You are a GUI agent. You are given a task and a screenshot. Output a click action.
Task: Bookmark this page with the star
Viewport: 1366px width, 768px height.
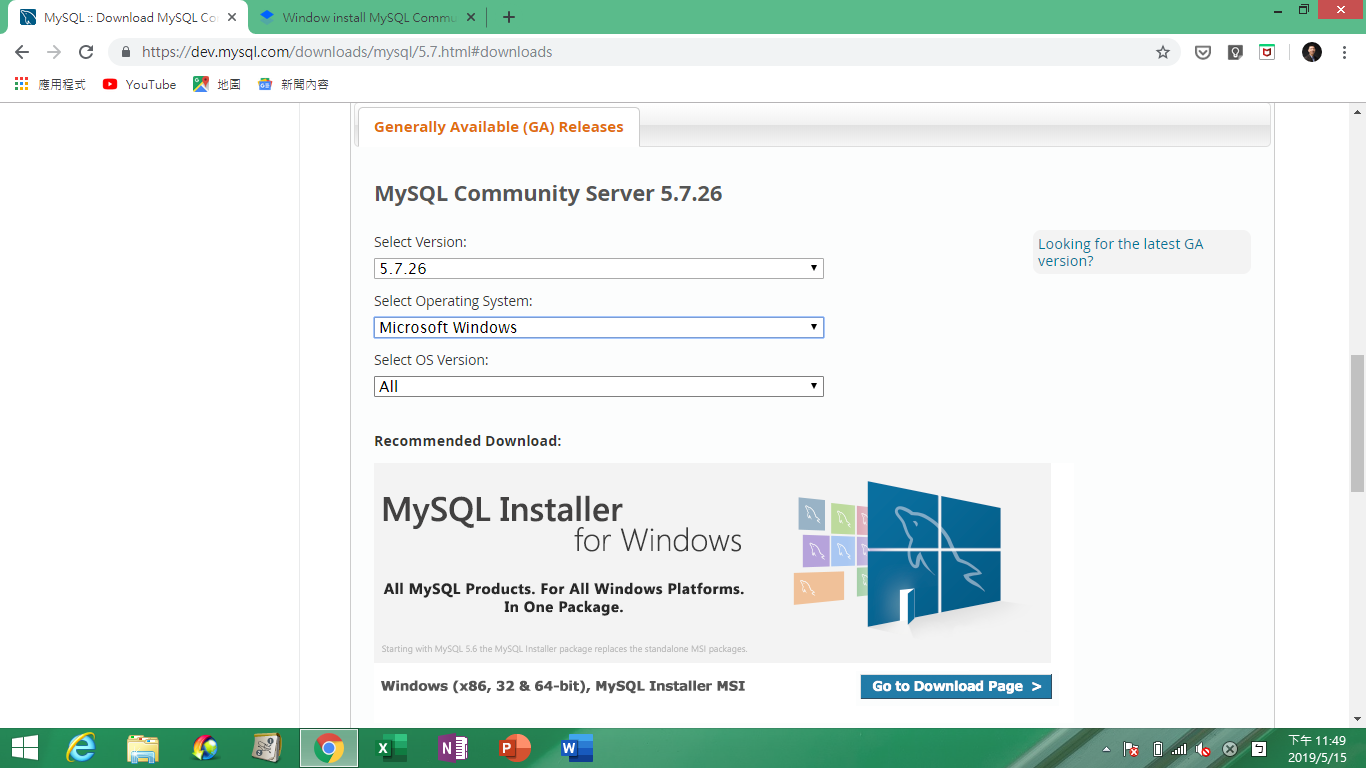coord(1163,52)
